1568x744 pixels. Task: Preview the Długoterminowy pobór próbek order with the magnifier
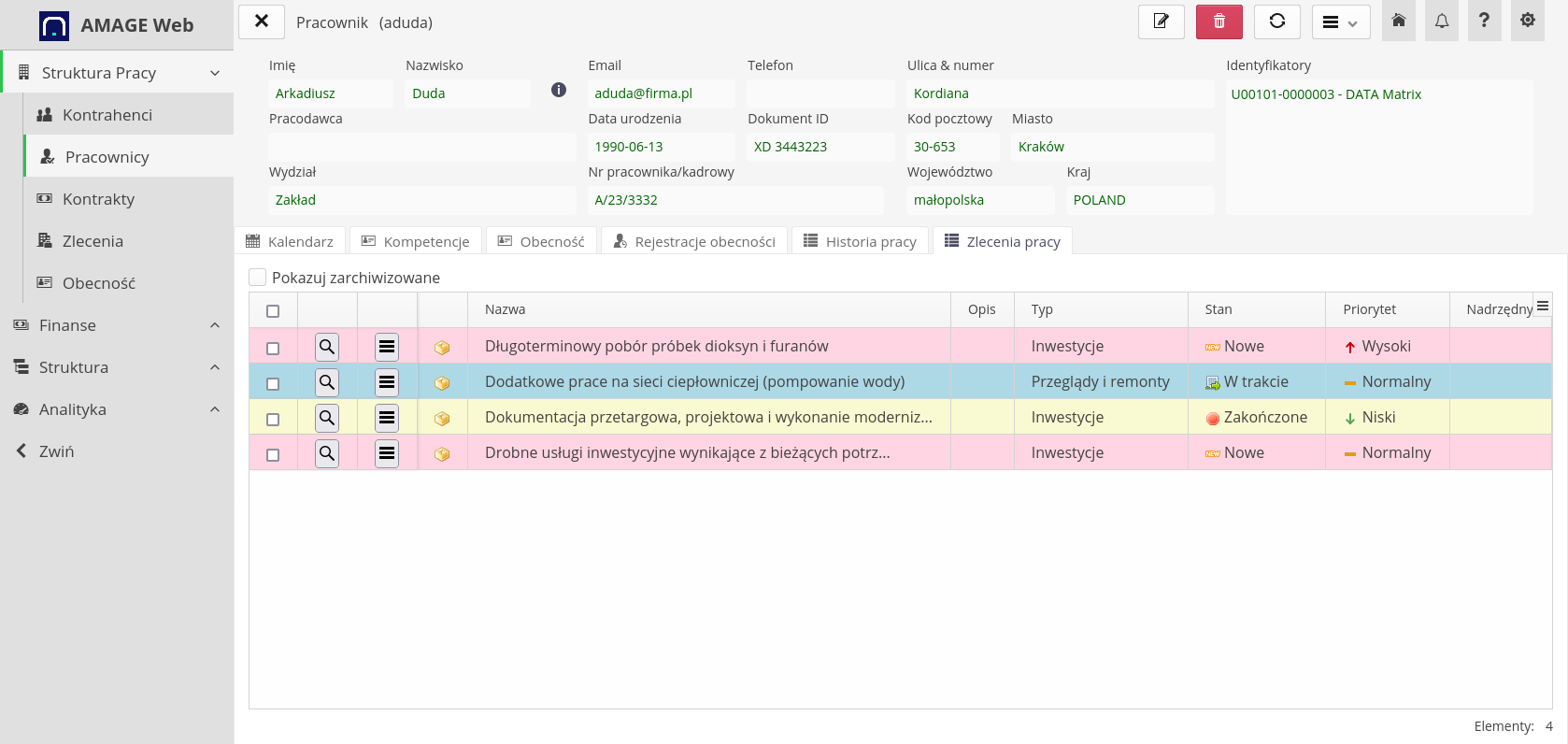pos(327,347)
